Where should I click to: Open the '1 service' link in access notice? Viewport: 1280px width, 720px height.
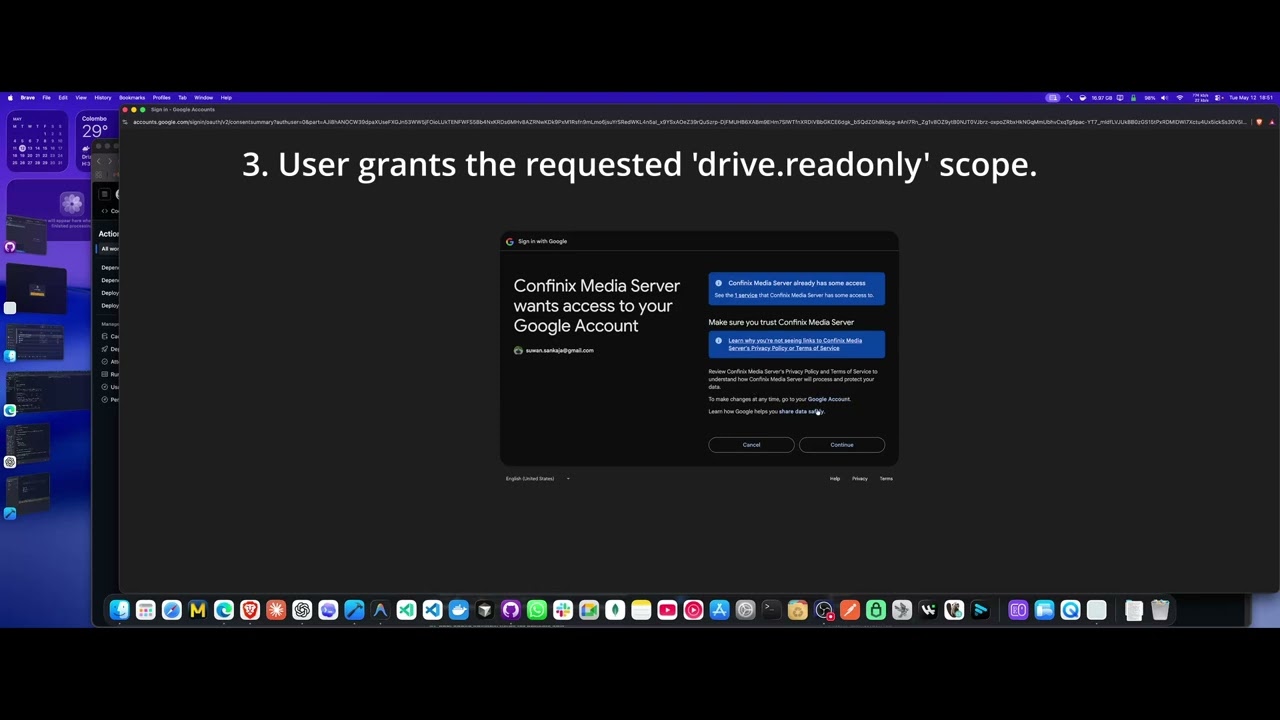(746, 295)
